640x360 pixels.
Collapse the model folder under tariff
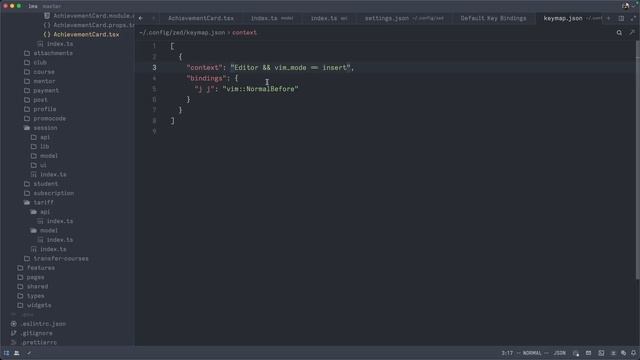click(49, 231)
